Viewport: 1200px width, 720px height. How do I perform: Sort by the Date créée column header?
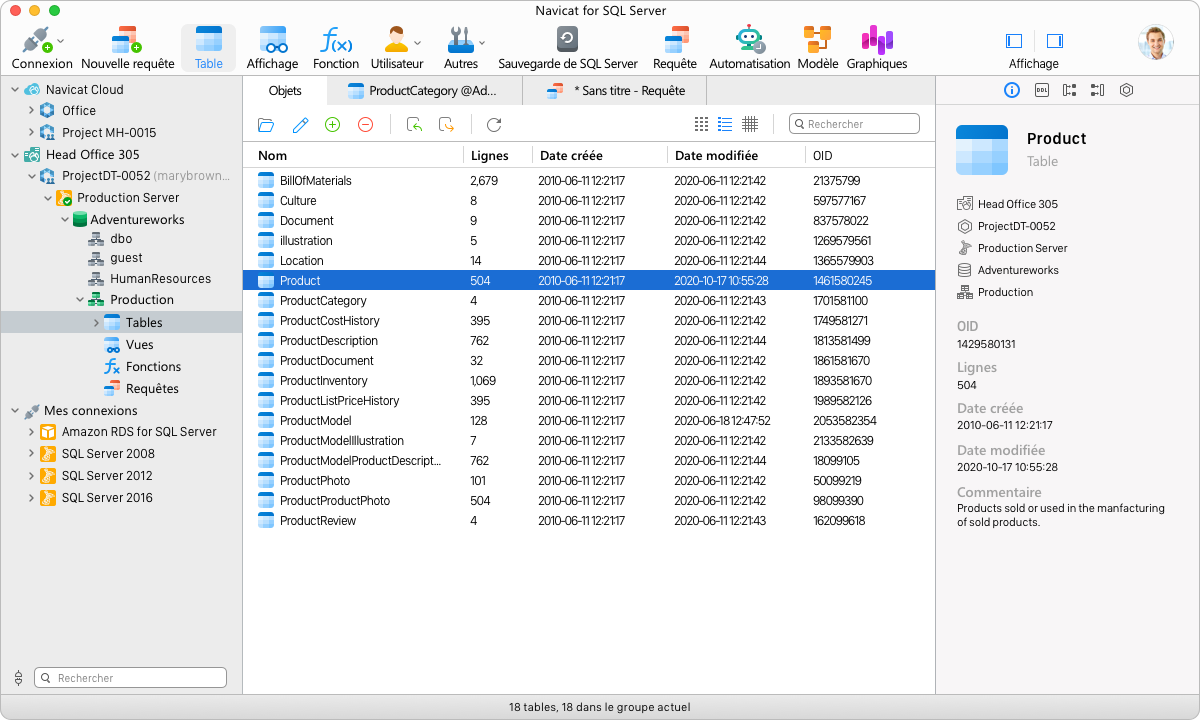600,156
